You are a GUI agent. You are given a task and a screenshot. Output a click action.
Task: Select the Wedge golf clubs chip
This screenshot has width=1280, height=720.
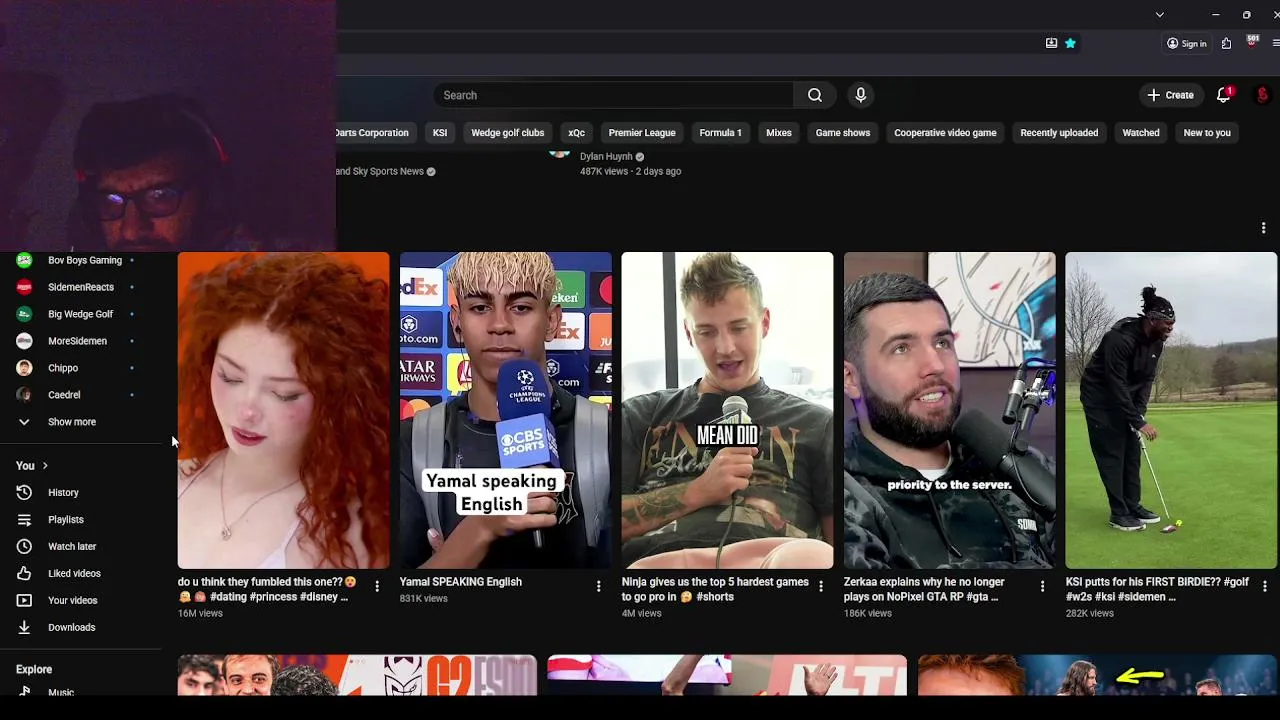point(508,132)
